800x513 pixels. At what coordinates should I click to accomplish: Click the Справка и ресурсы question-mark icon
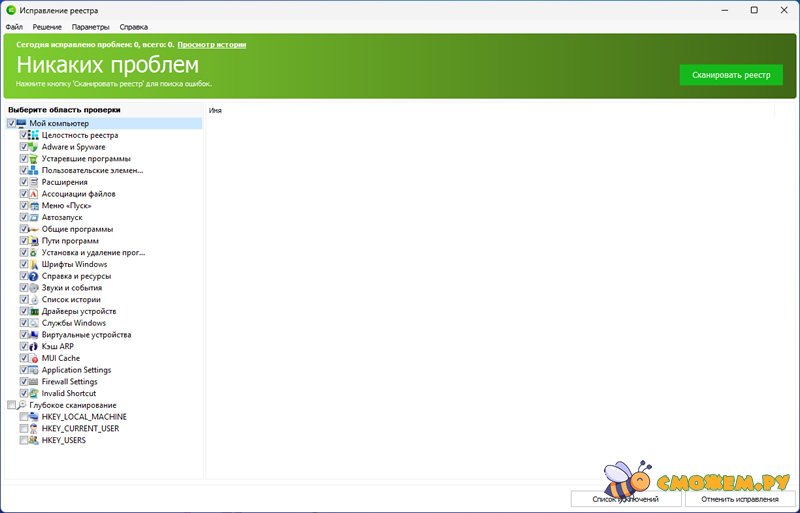tap(33, 276)
